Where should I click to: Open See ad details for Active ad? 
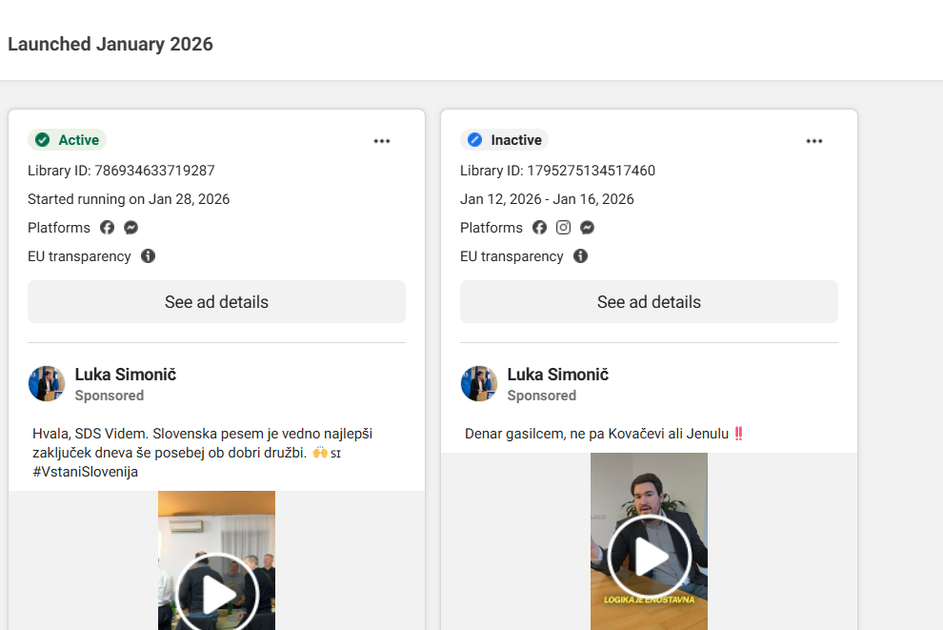tap(216, 302)
